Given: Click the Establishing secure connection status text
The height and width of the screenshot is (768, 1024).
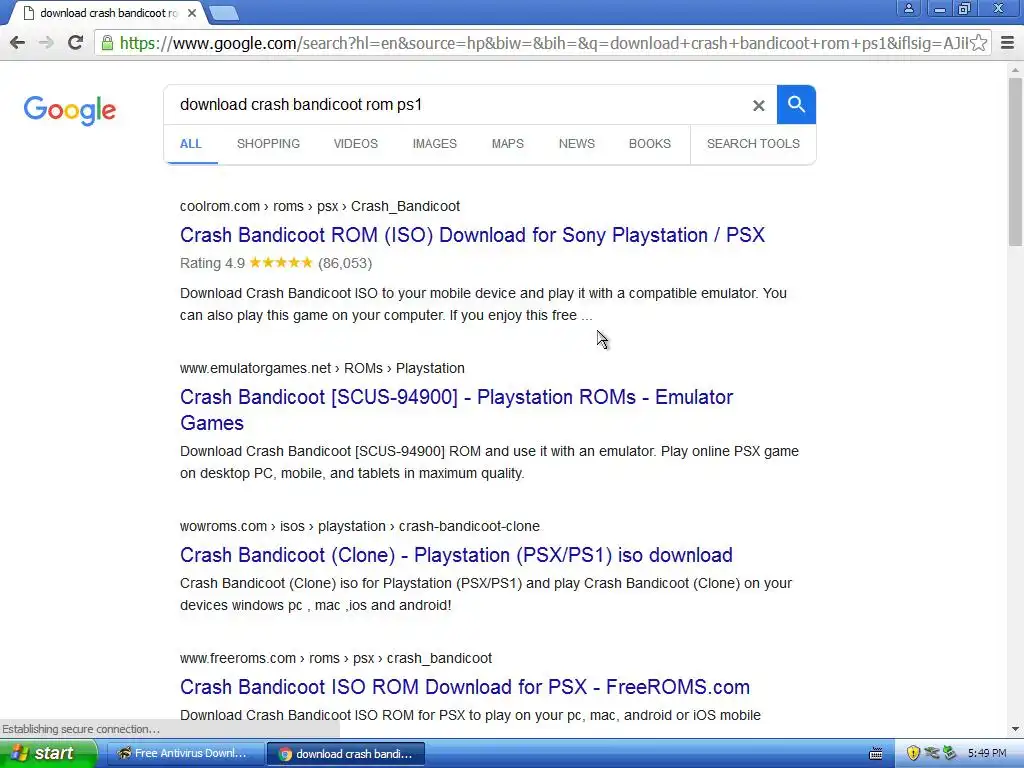Looking at the screenshot, I should [x=81, y=729].
